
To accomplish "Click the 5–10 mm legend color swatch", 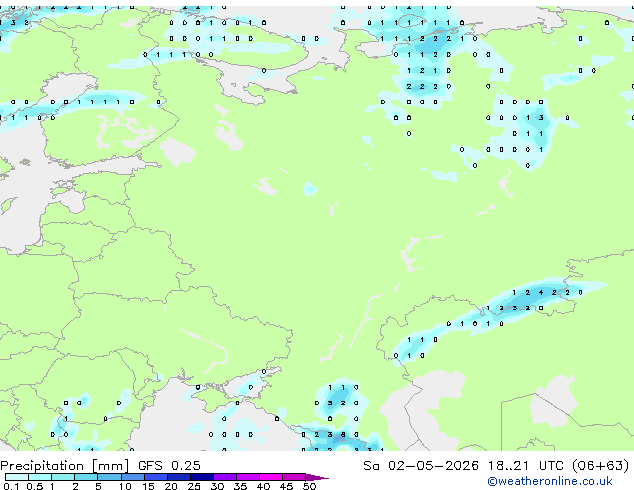I will click(x=109, y=477).
